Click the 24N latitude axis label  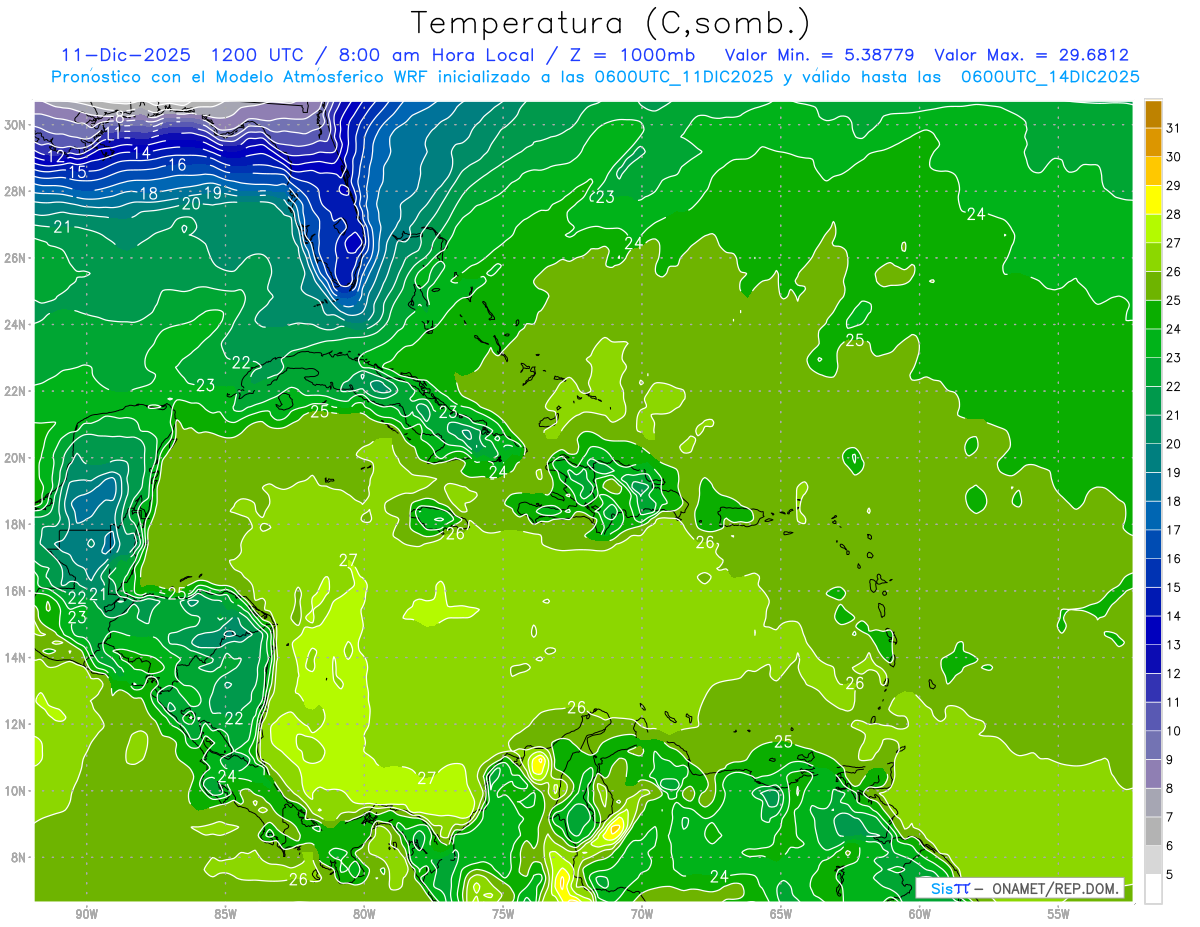[x=16, y=324]
